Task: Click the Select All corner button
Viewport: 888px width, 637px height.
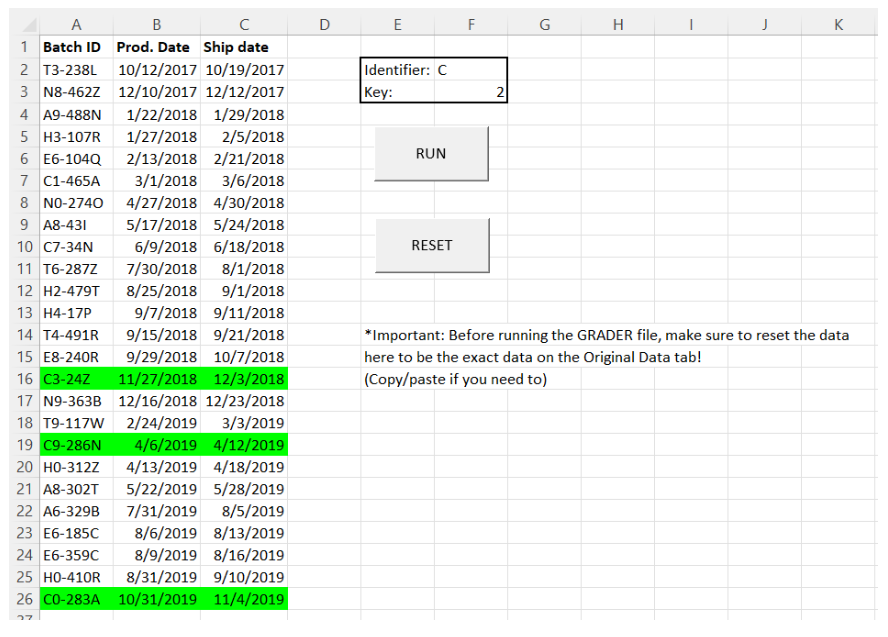Action: pyautogui.click(x=23, y=22)
